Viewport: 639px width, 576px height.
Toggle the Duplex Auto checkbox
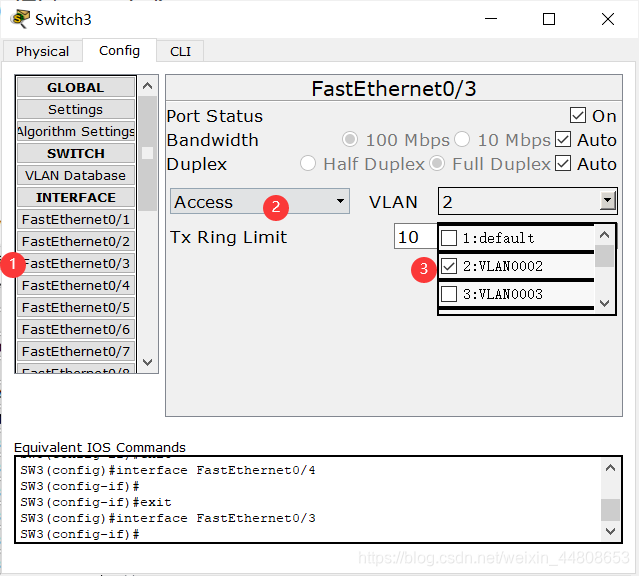click(x=563, y=164)
